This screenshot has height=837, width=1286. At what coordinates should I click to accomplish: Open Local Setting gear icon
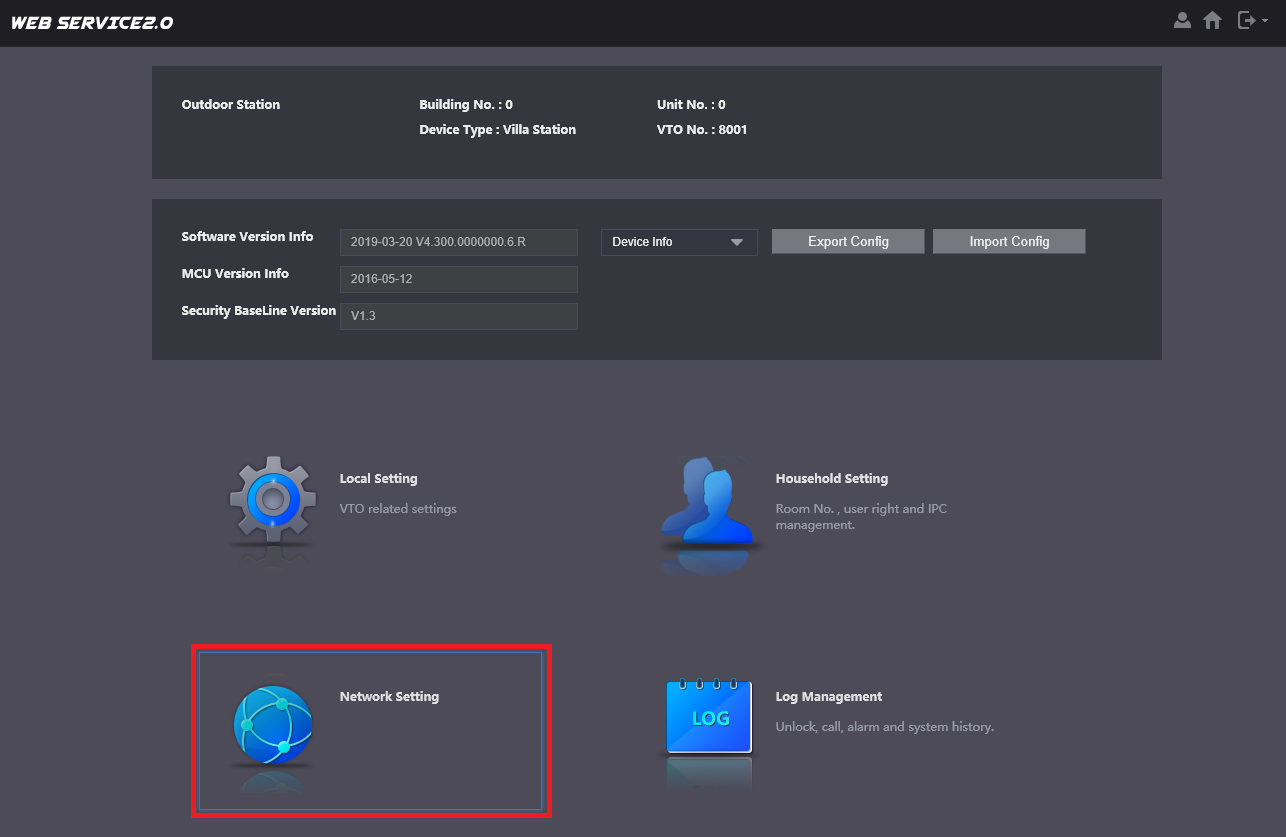click(272, 500)
